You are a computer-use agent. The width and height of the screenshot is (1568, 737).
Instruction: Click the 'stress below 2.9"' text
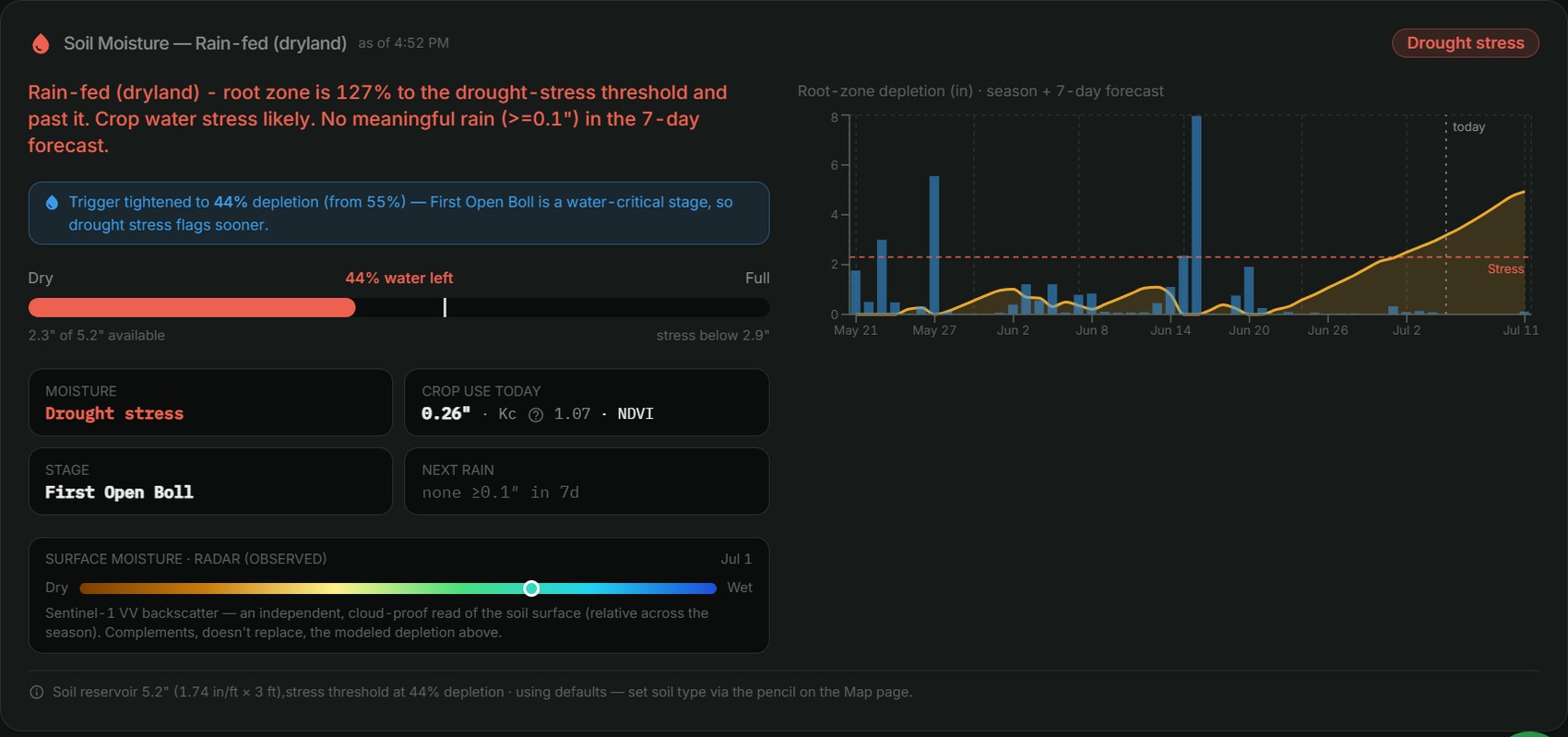click(x=712, y=336)
